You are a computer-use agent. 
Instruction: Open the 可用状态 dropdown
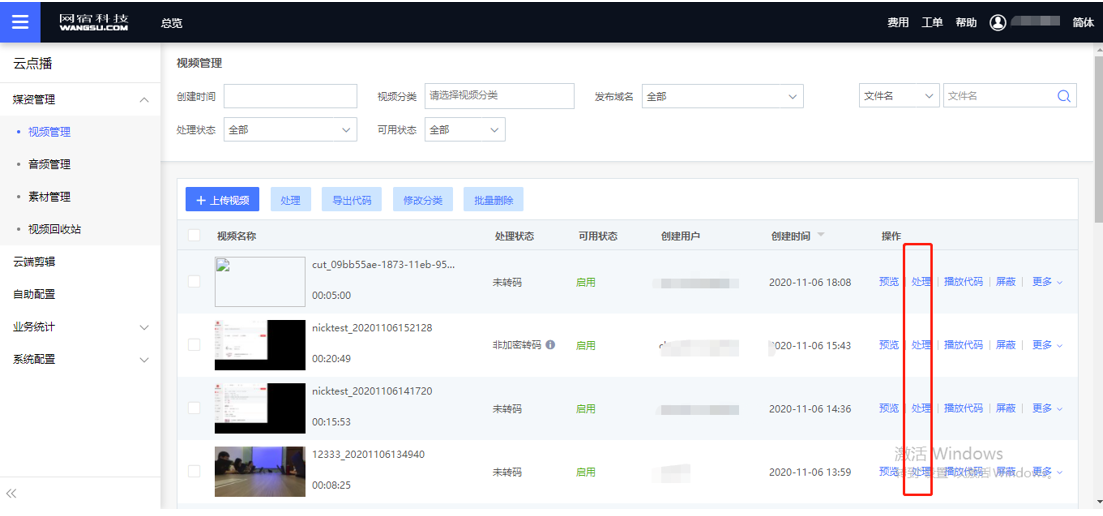465,129
